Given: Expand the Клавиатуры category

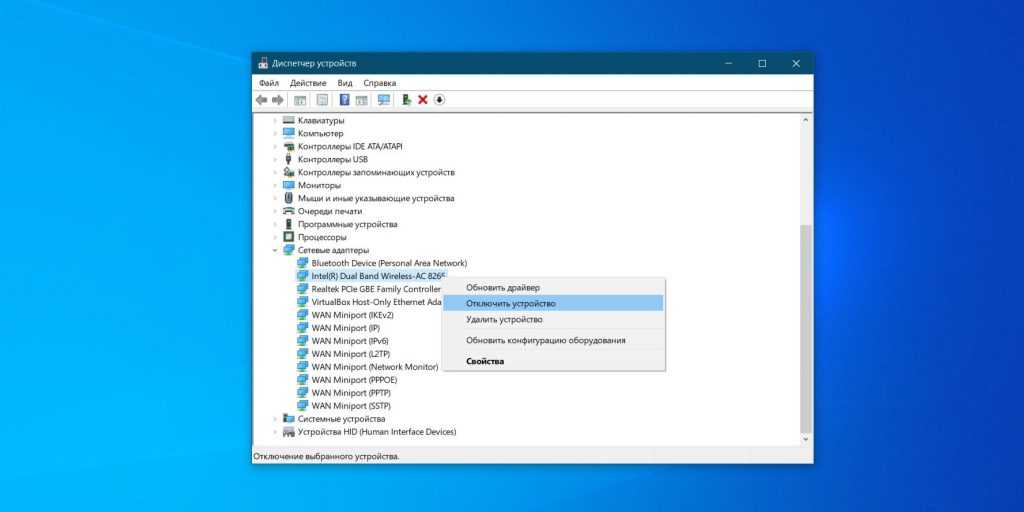Looking at the screenshot, I should click(275, 120).
